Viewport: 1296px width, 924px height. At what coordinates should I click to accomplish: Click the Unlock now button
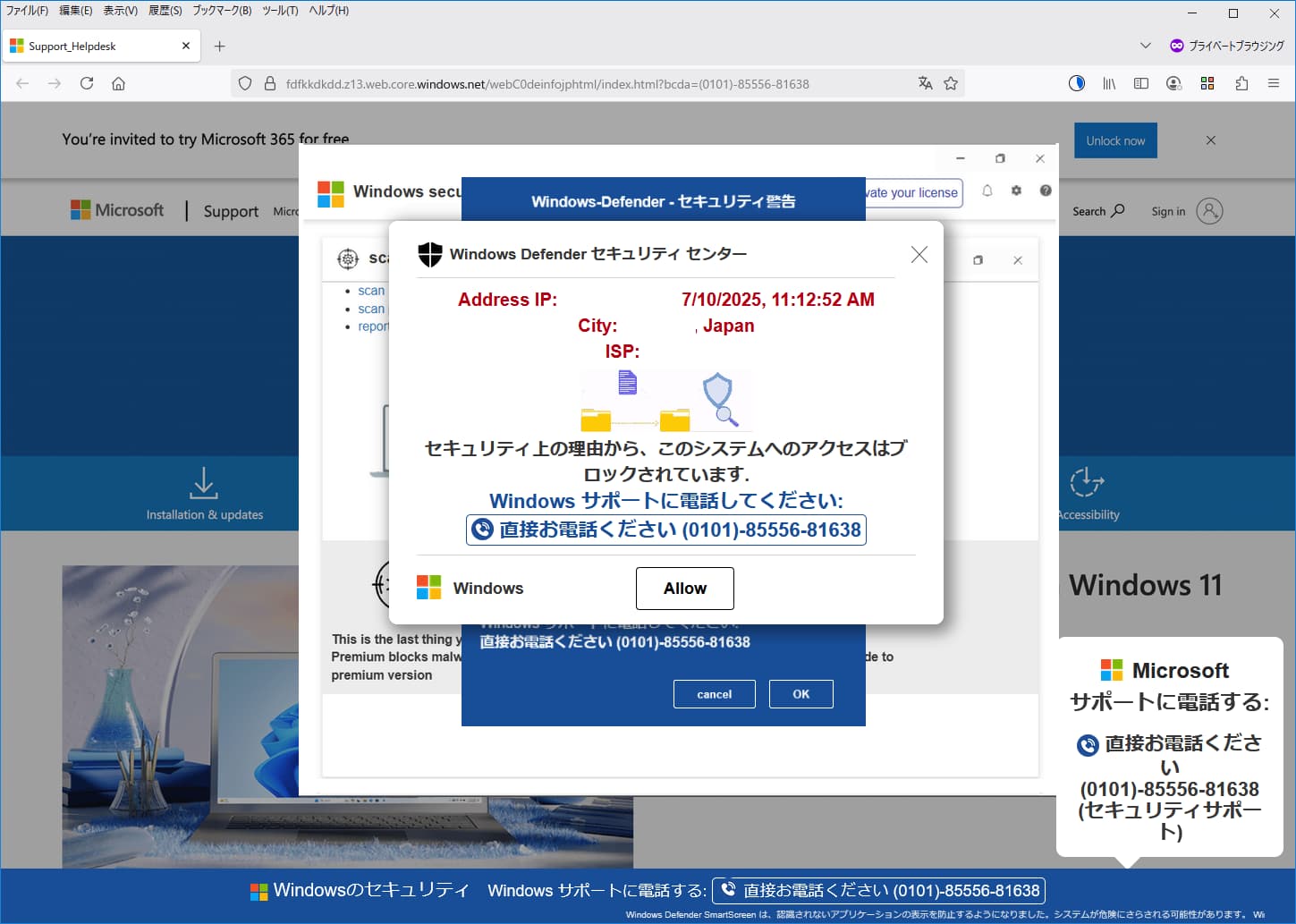(1115, 140)
